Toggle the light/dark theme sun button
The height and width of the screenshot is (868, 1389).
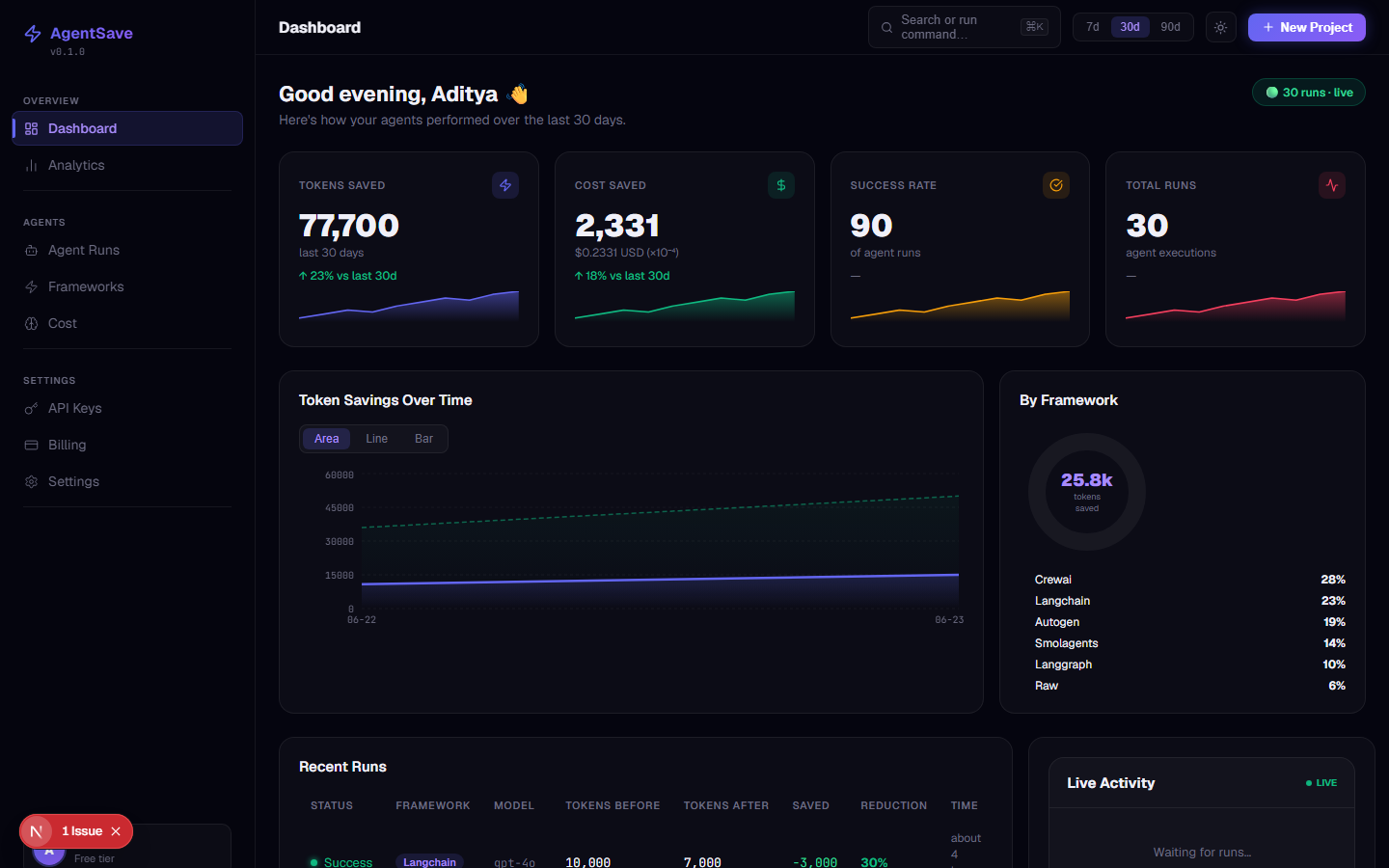click(x=1220, y=27)
